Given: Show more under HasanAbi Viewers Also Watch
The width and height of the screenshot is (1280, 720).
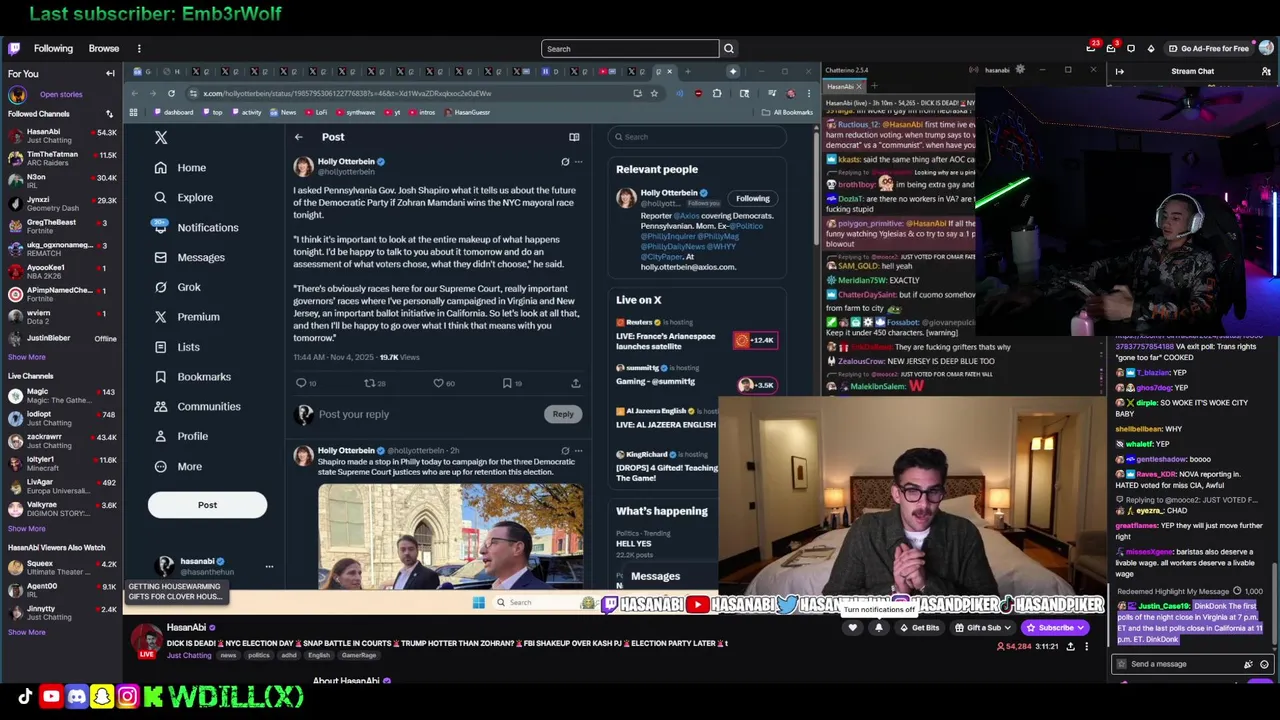Looking at the screenshot, I should 26,632.
